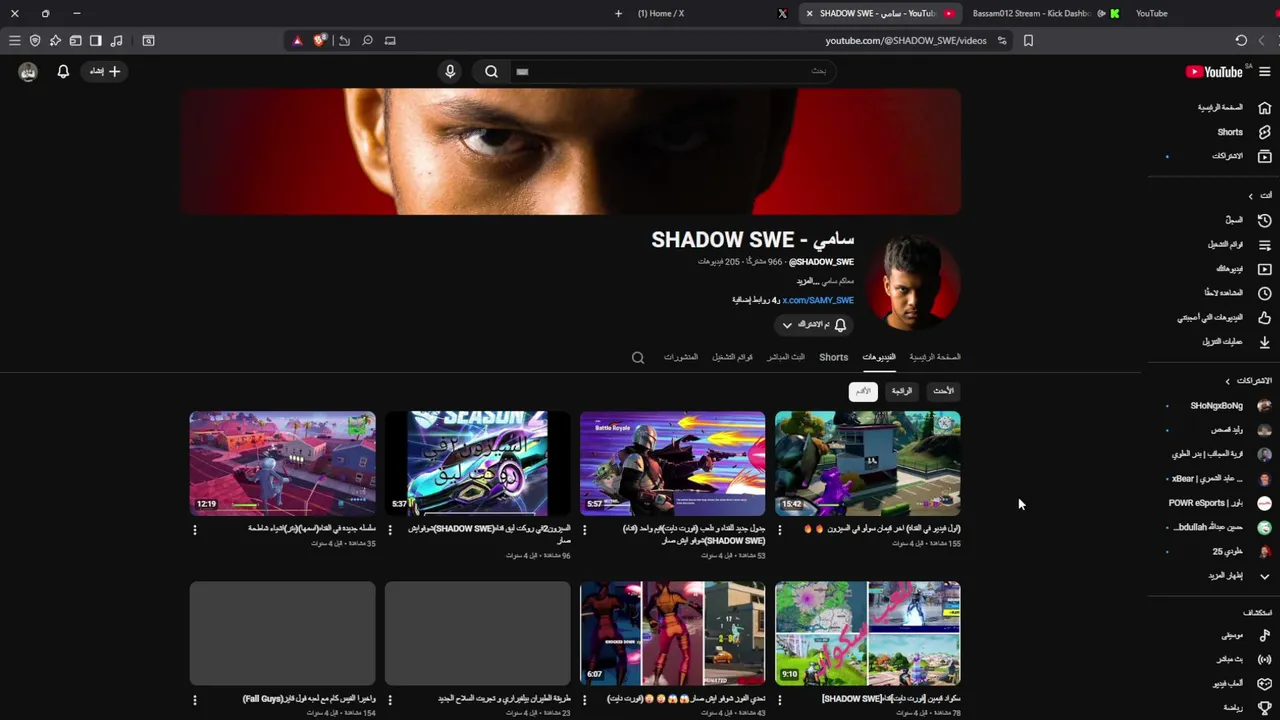Open options for 5:37 Season video
1280x720 pixels.
[x=390, y=530]
